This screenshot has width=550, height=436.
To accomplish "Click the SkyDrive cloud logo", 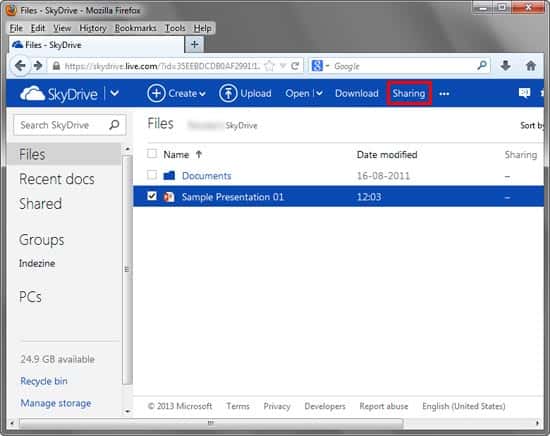I will [32, 94].
